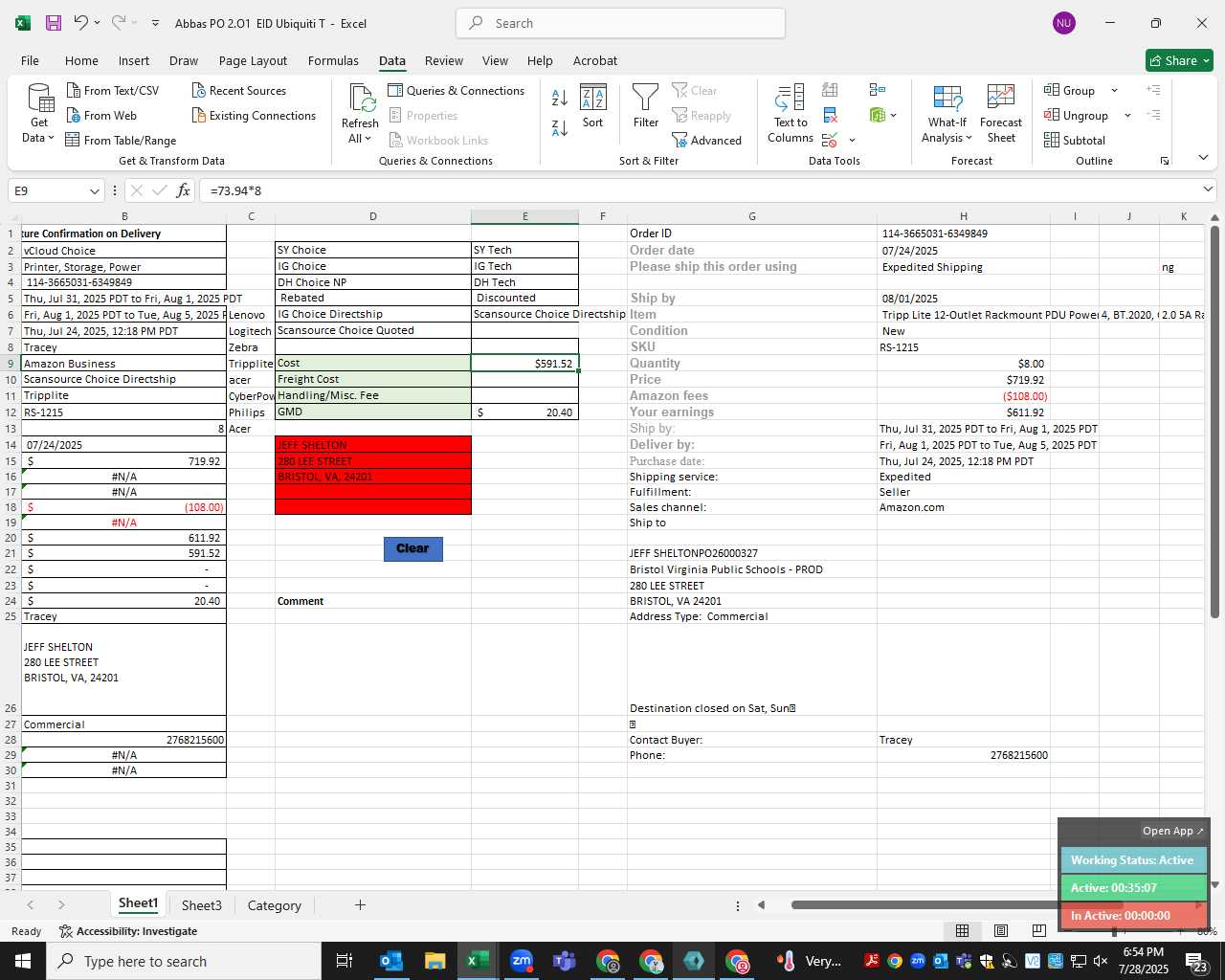Switch to the Insert tab
The width and height of the screenshot is (1225, 980).
coord(134,60)
